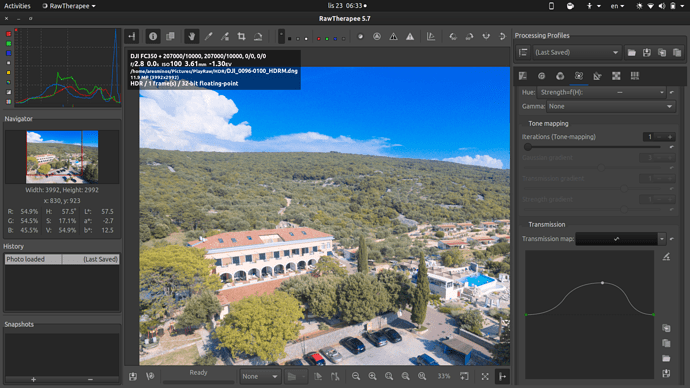Screen dimensions: 690x388
Task: Toggle sharpening contrast mask preview
Action: click(x=377, y=37)
